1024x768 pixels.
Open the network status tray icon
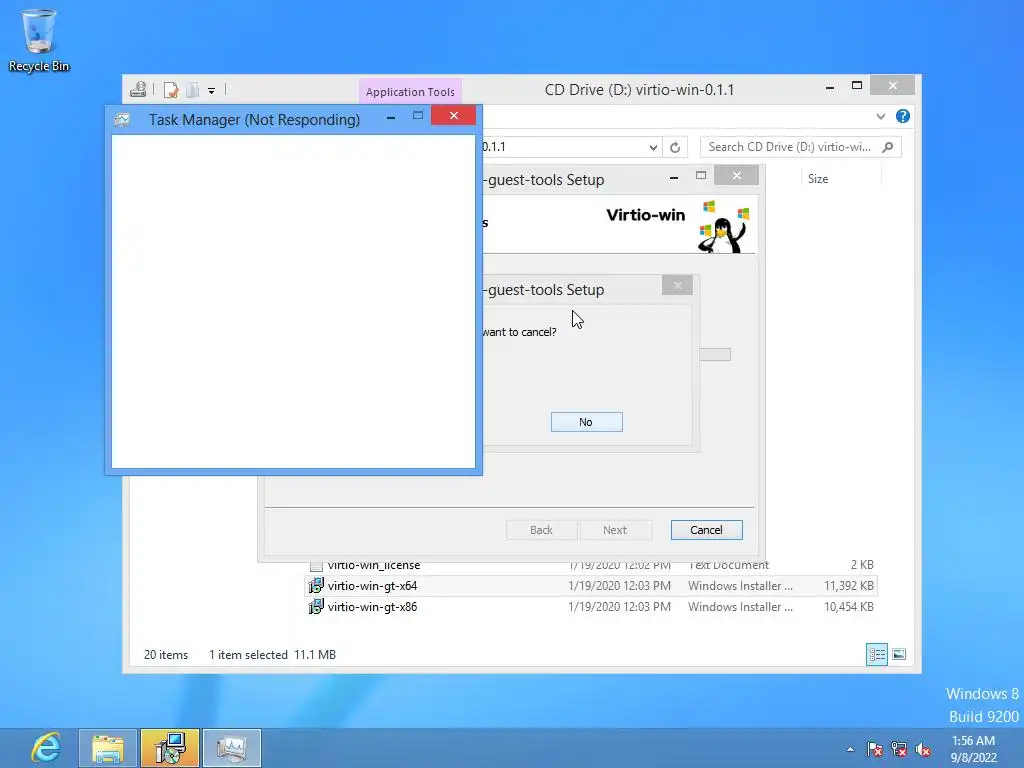pyautogui.click(x=899, y=749)
